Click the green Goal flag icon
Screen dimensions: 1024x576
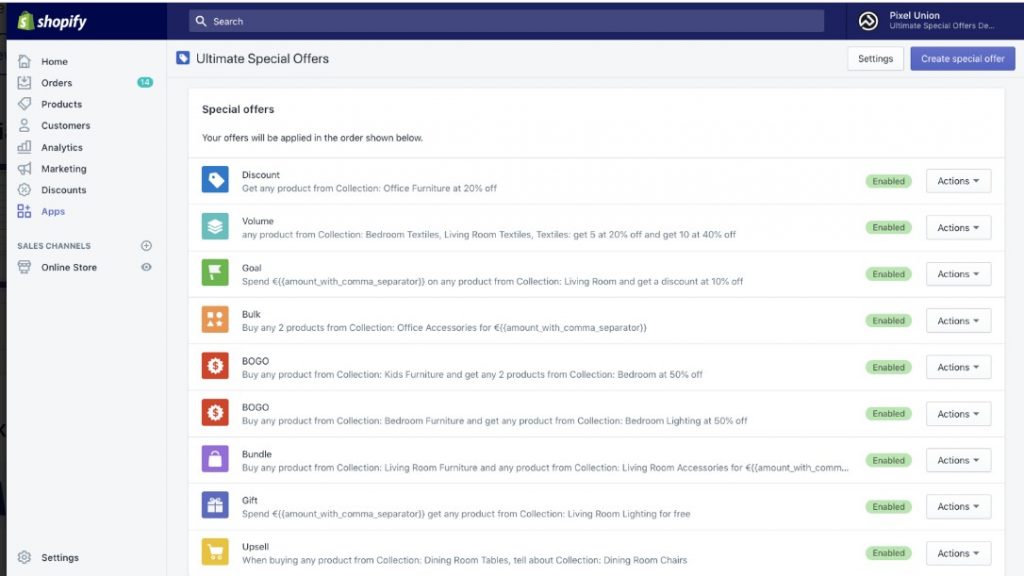tap(215, 273)
